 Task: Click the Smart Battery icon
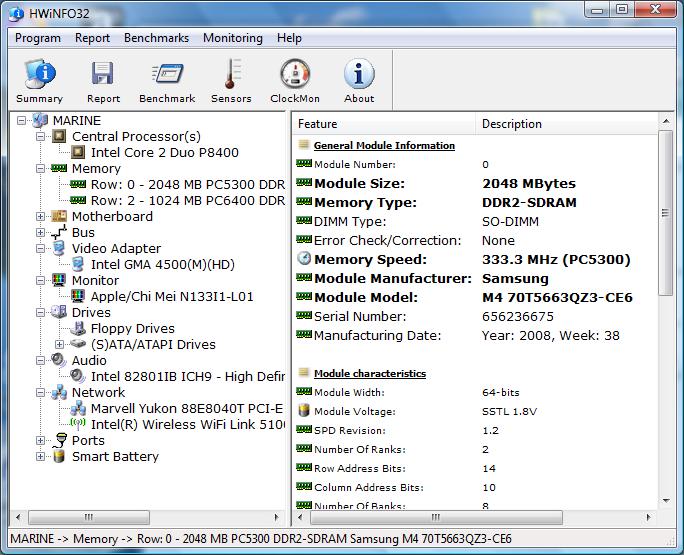[x=59, y=456]
